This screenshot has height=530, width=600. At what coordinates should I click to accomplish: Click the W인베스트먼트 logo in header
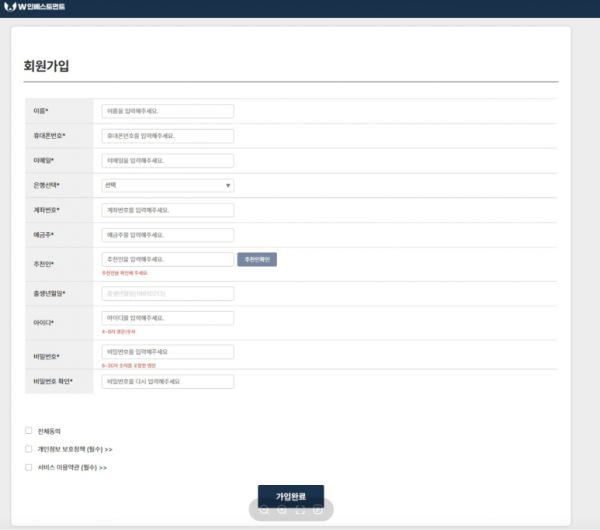[x=34, y=7]
